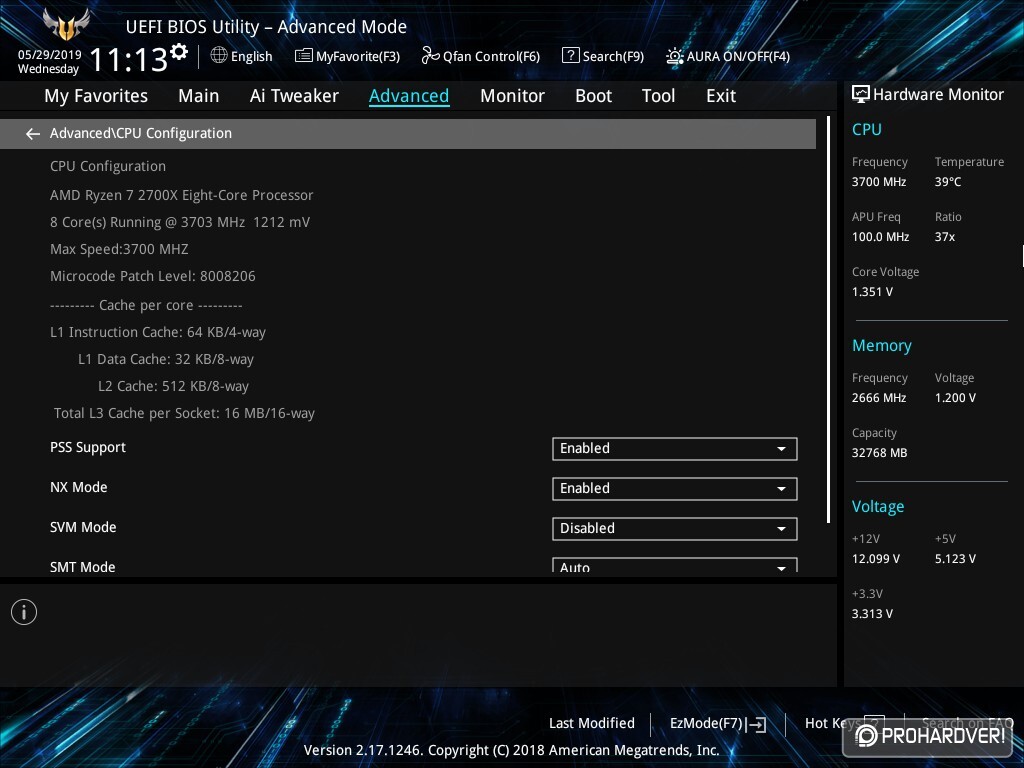Click the 11:13 clock display
Screen dimensions: 1024x768
tap(129, 60)
